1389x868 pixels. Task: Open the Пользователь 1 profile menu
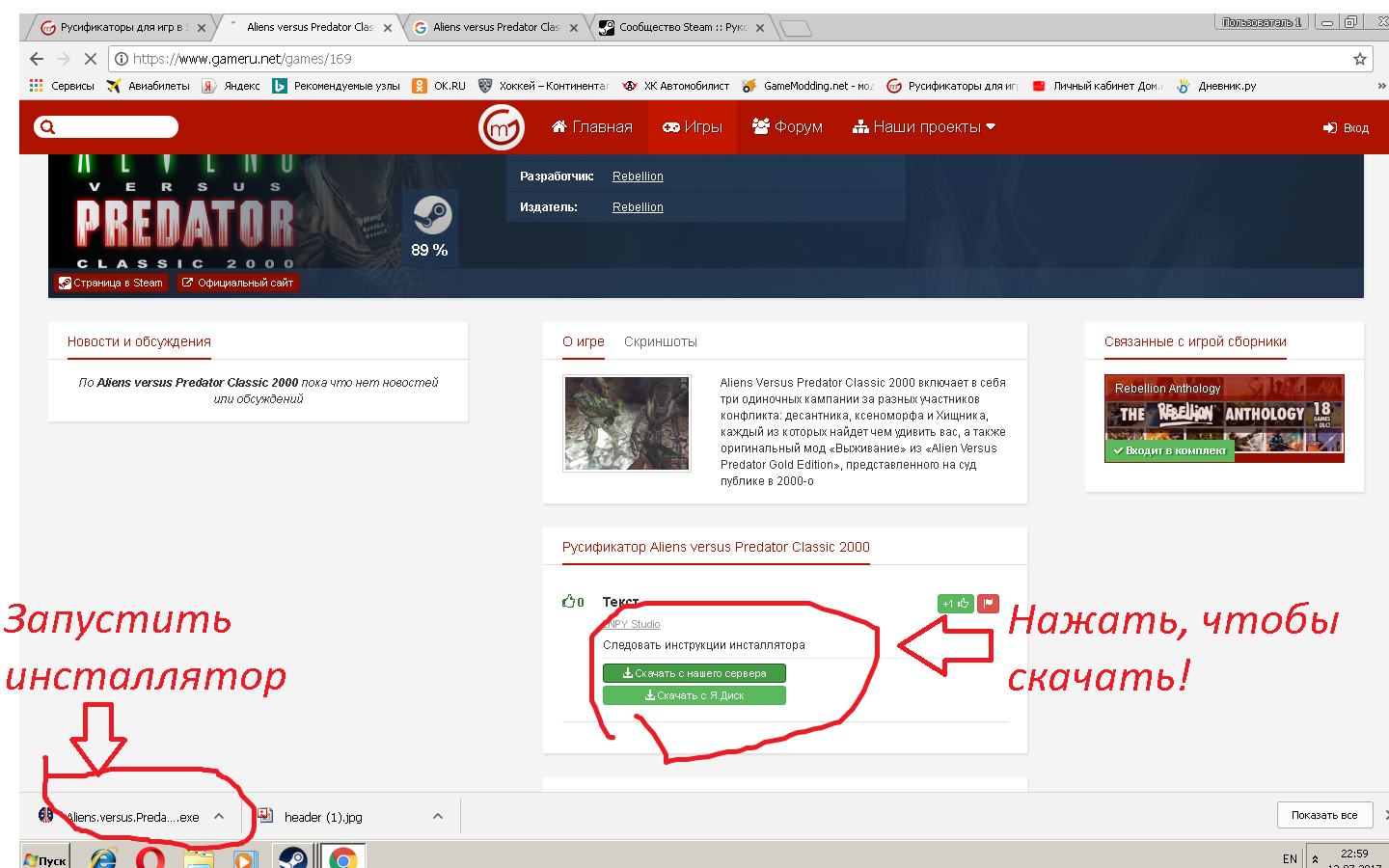[1262, 22]
